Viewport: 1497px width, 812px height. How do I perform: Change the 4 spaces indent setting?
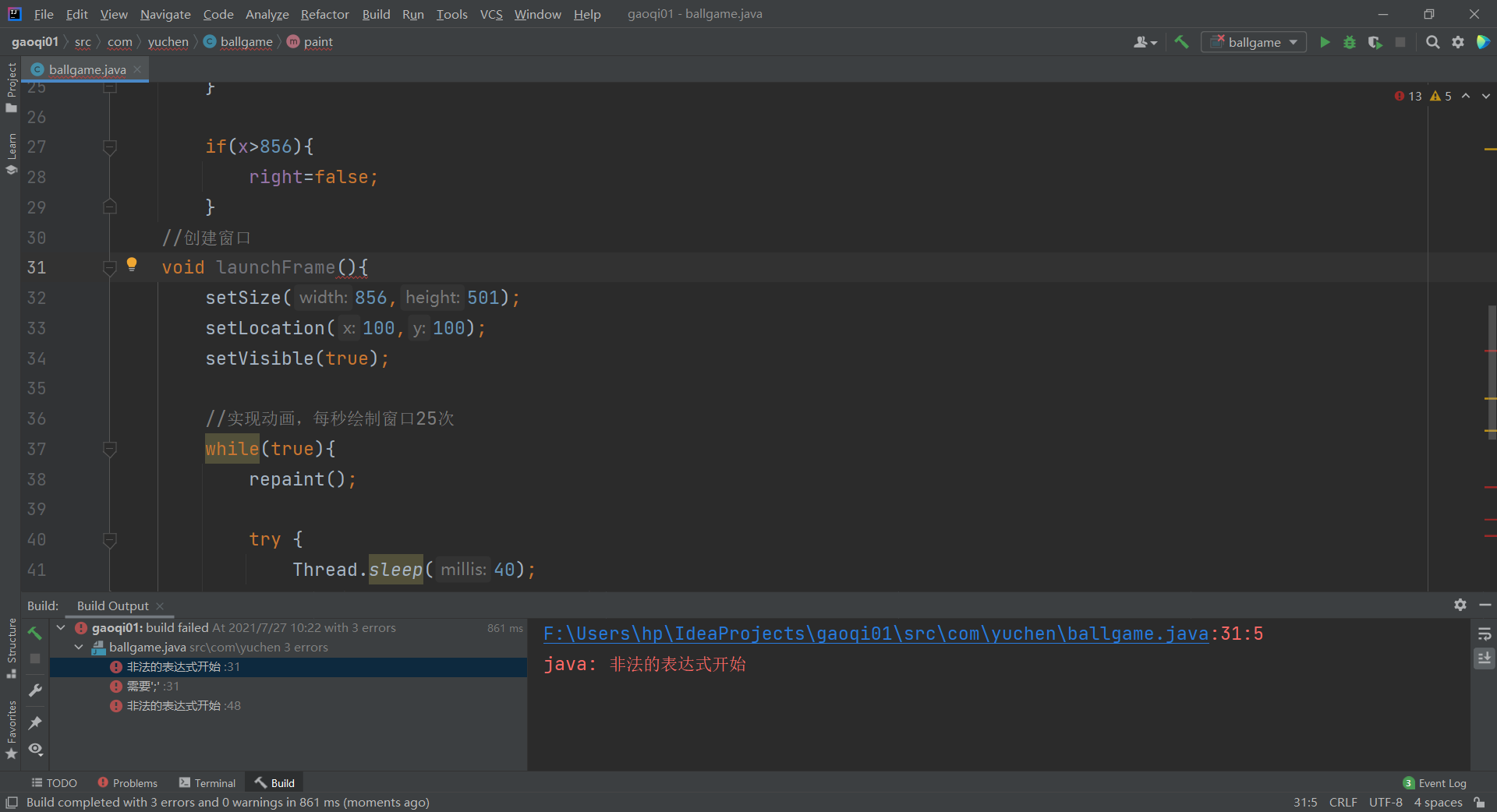click(x=1438, y=802)
